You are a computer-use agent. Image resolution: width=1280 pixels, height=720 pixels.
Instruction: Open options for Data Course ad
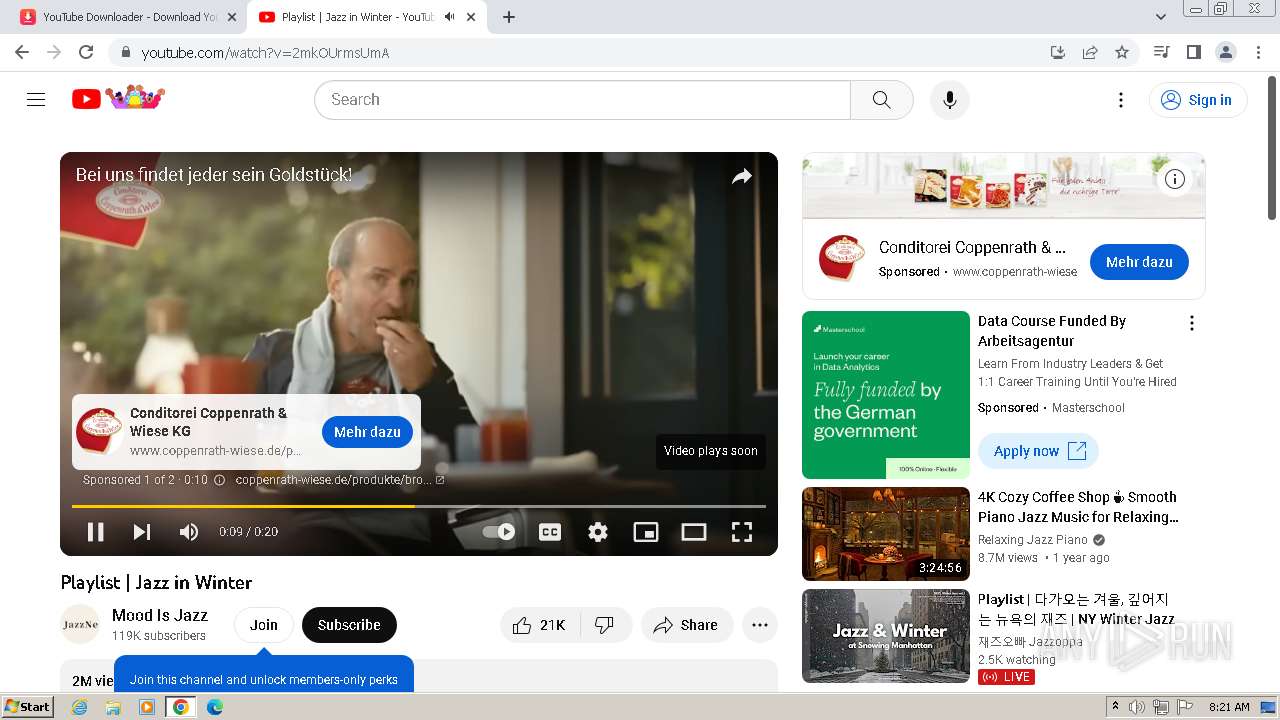coord(1191,323)
